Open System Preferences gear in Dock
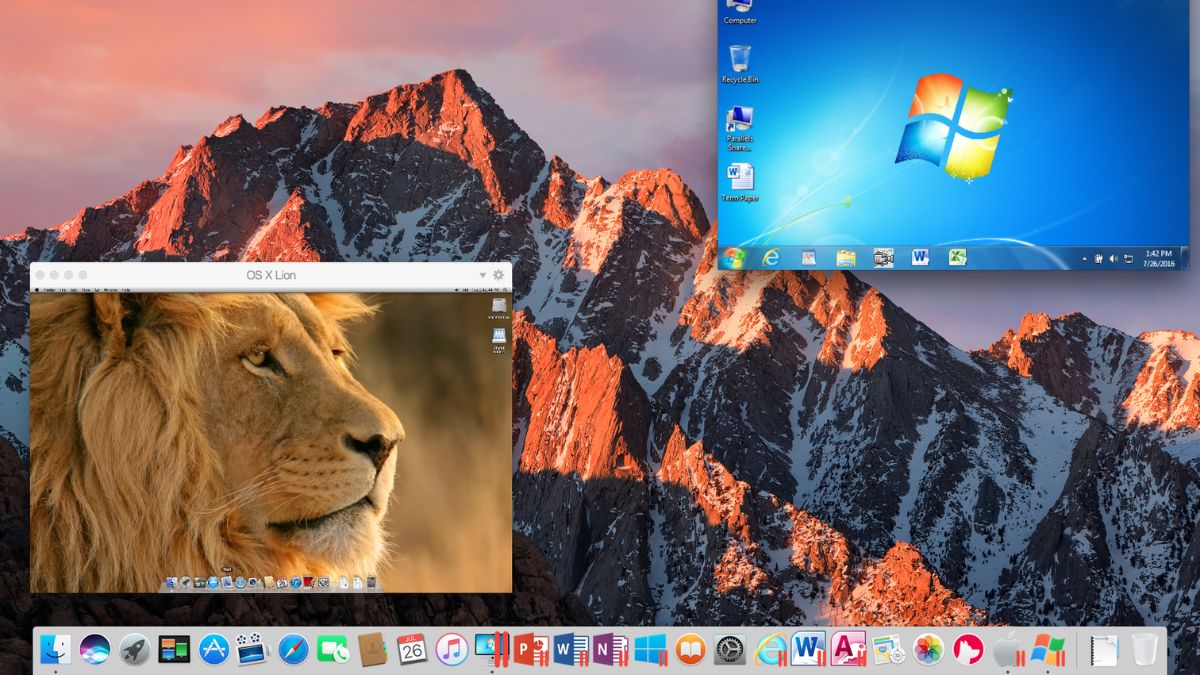The width and height of the screenshot is (1200, 675). [729, 649]
